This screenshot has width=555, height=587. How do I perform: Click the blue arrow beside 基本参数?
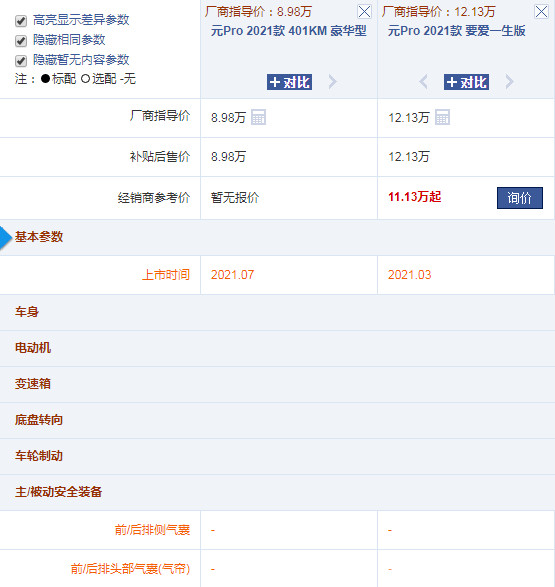5,237
